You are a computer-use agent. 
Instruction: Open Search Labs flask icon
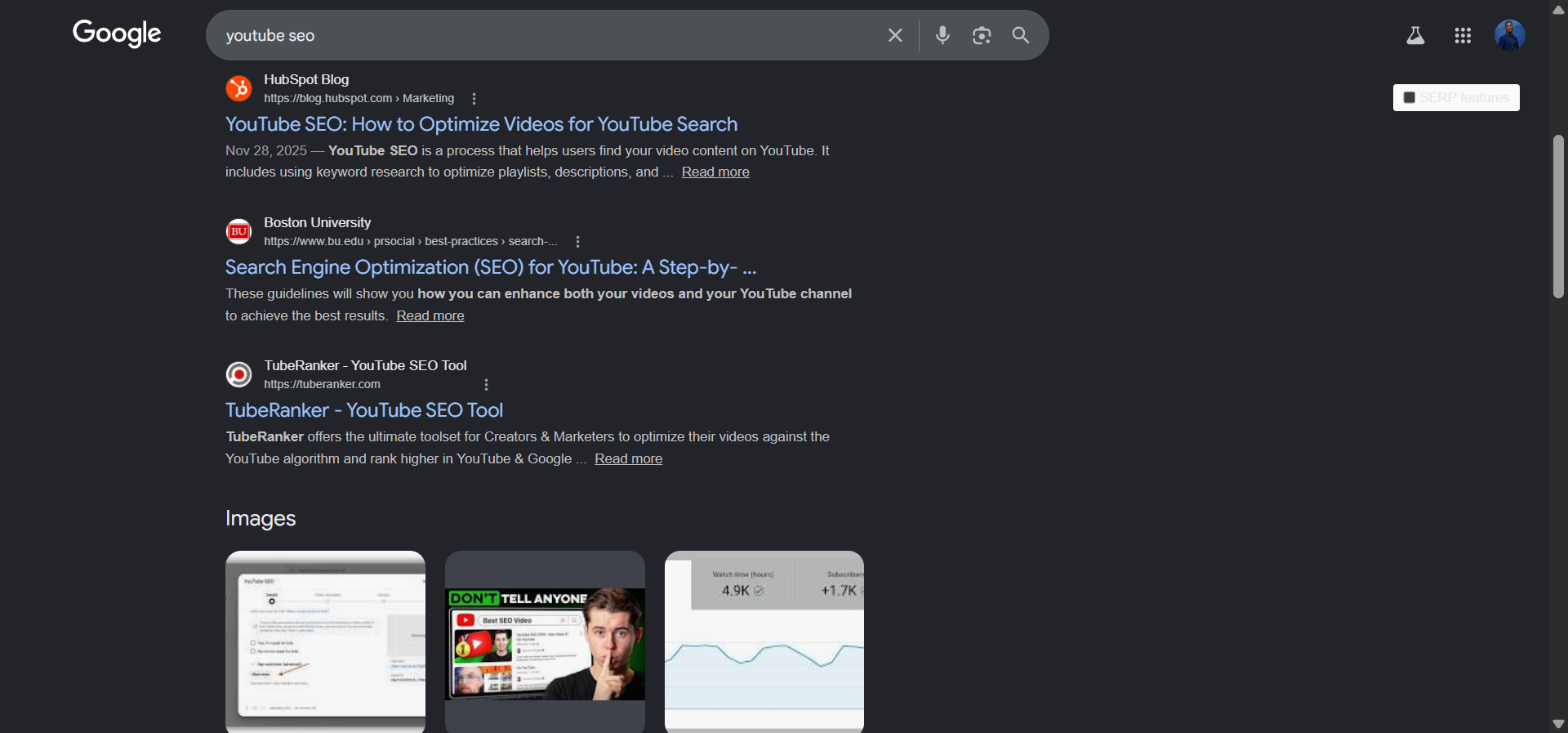tap(1415, 35)
